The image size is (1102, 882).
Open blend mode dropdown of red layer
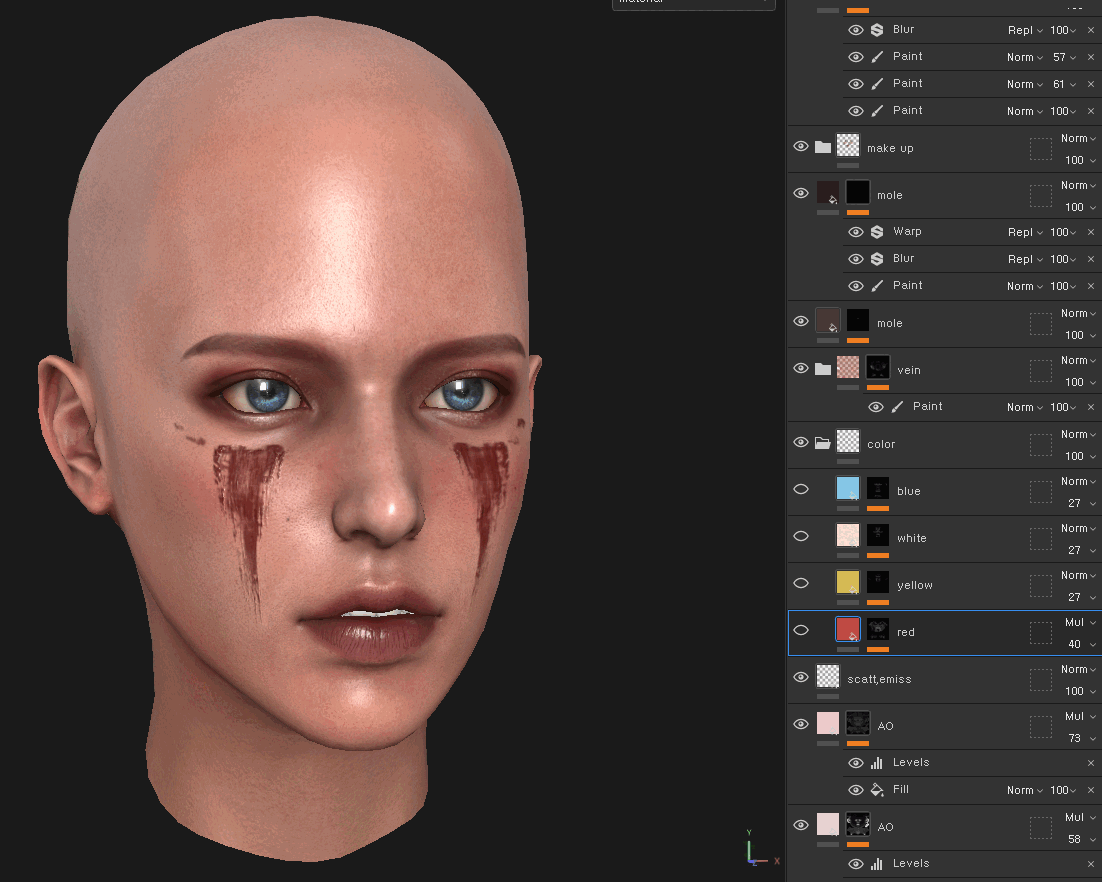[1078, 622]
